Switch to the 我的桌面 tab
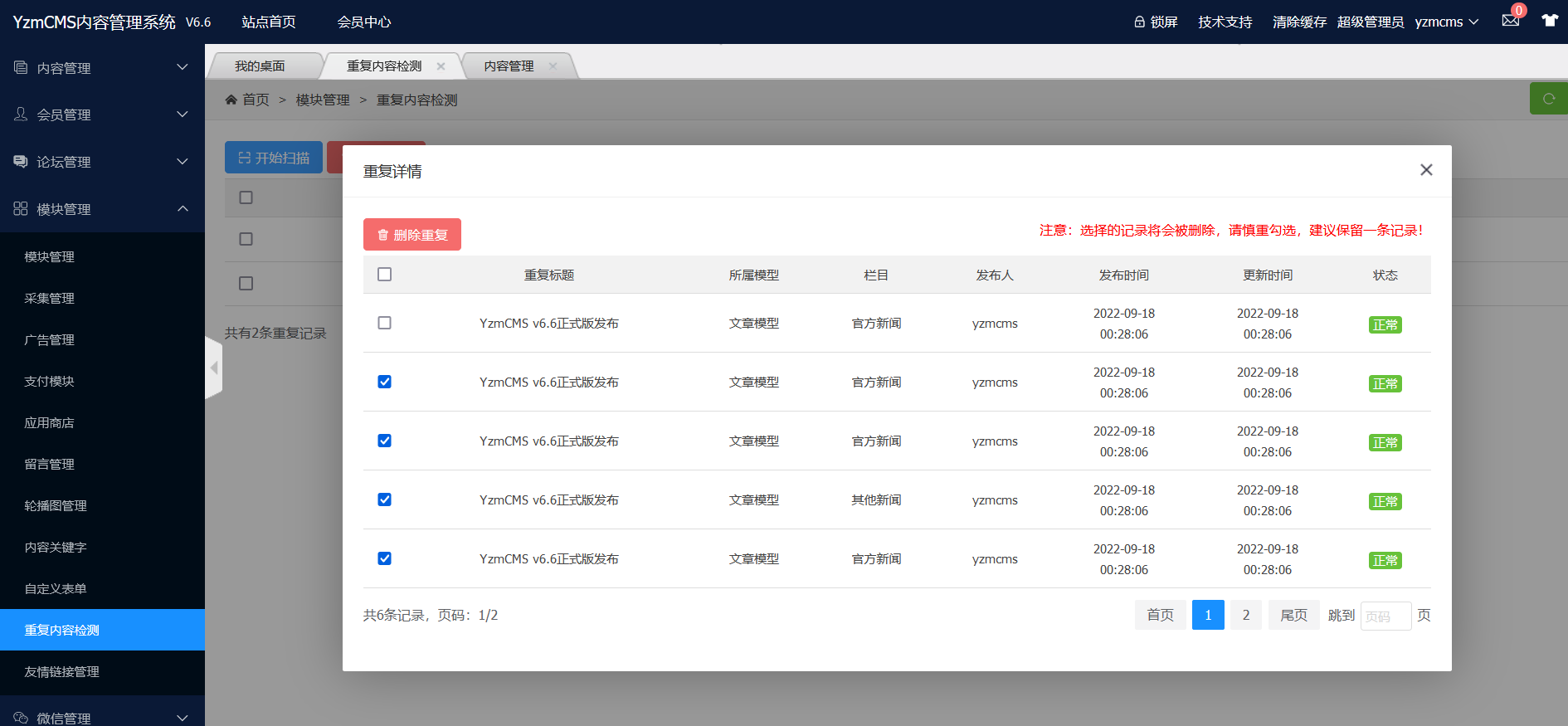The width and height of the screenshot is (1568, 726). click(260, 66)
